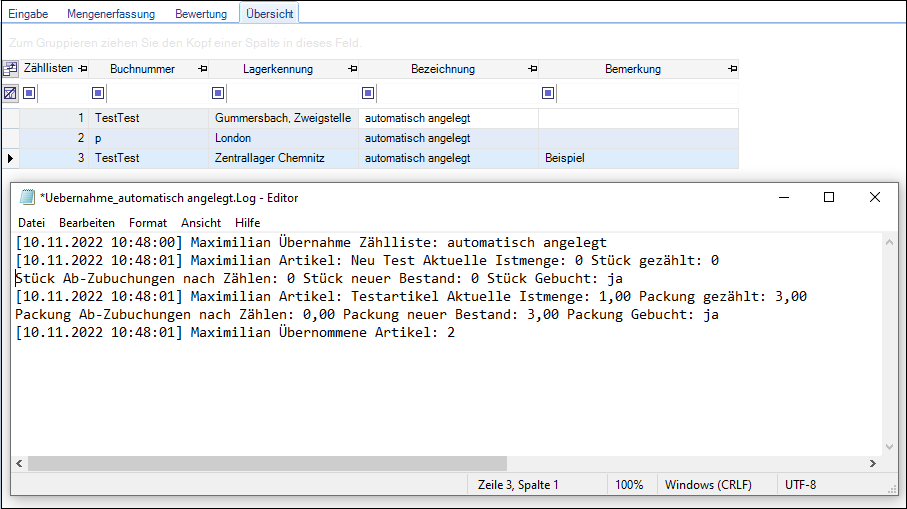Open filter operator for Bezeichnung column
907x509 pixels.
point(368,93)
